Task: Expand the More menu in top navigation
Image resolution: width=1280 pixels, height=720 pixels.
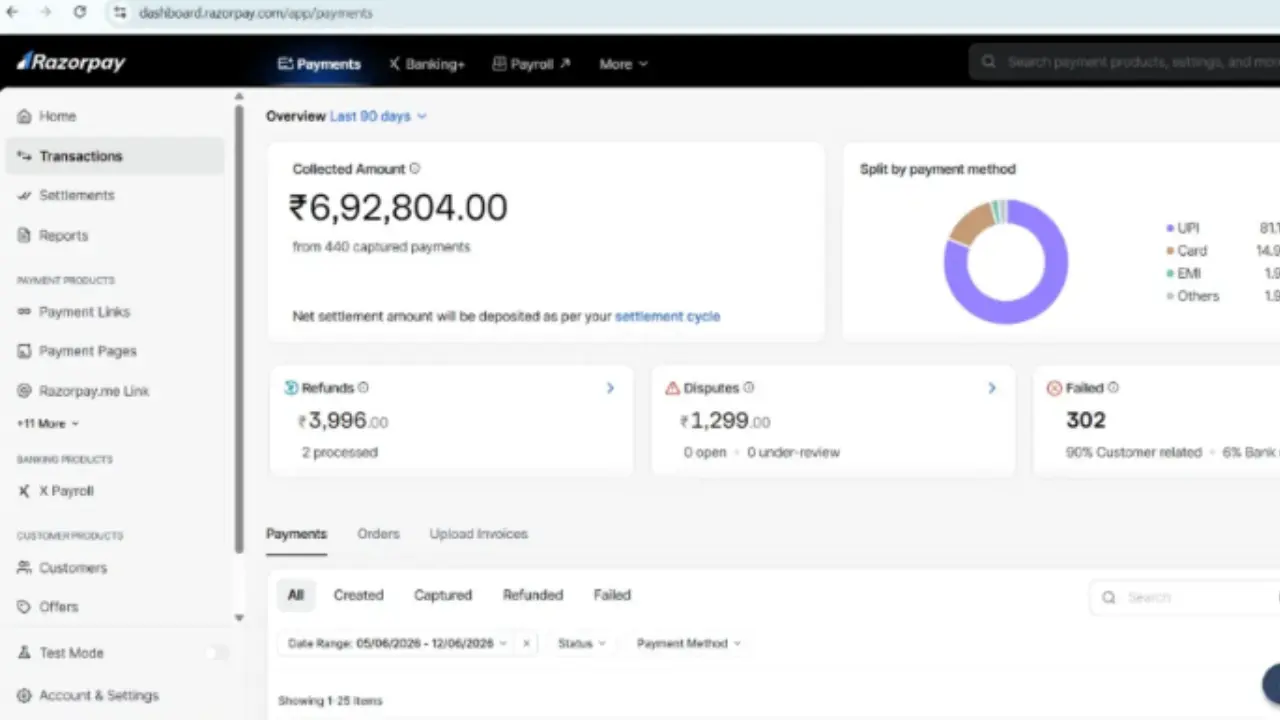Action: pos(623,64)
